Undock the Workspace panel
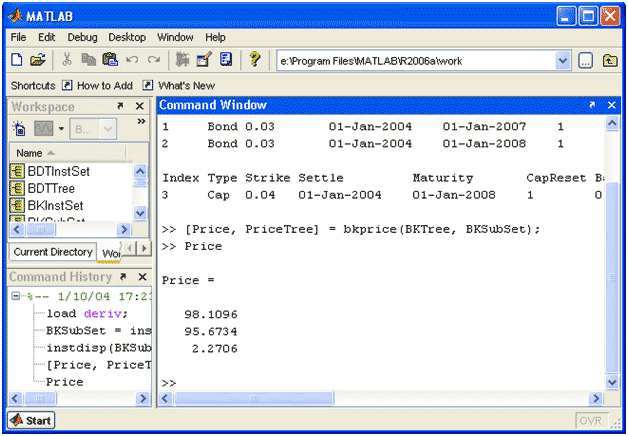Screen dimensions: 628x436 [120, 106]
